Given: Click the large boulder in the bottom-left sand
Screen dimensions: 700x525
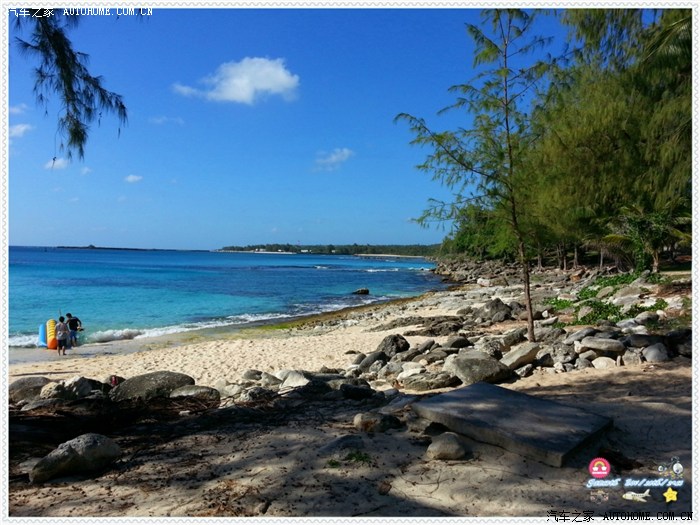Looking at the screenshot, I should click(76, 456).
